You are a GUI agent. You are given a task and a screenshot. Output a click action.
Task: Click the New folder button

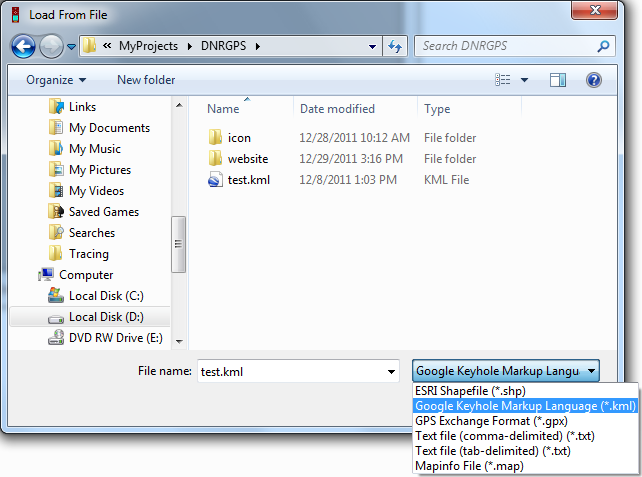[x=146, y=79]
